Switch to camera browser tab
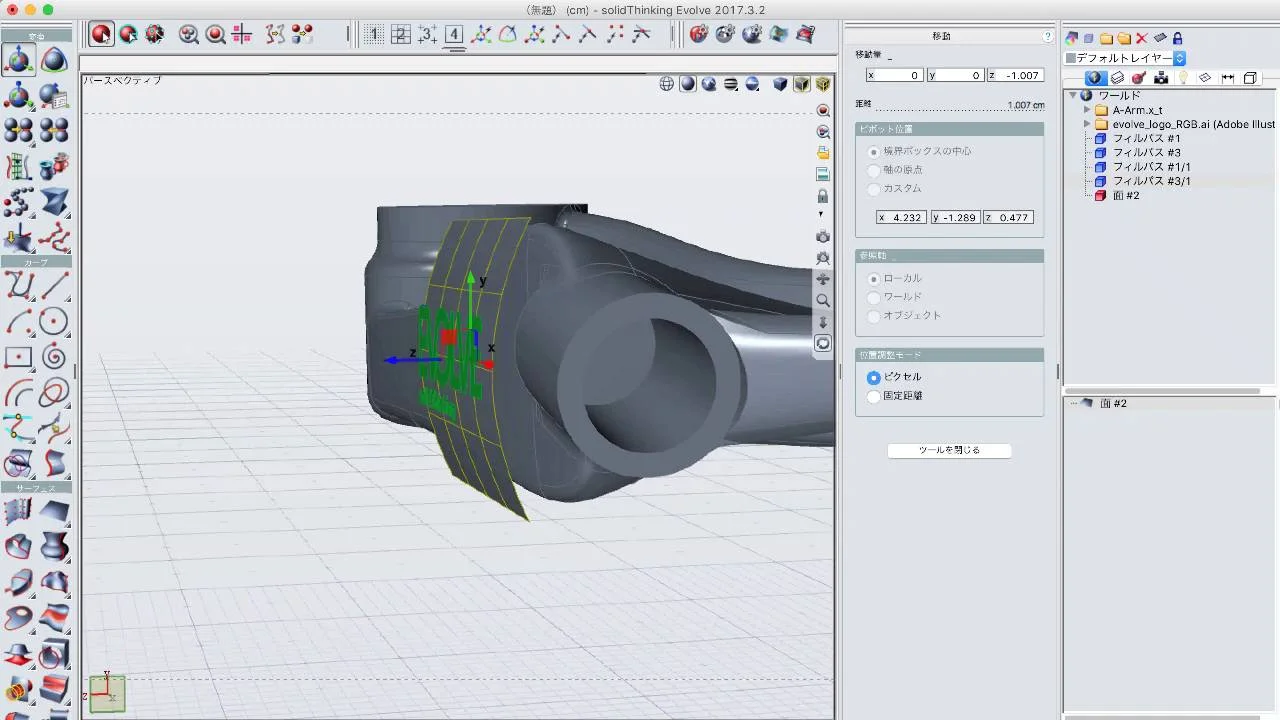1280x720 pixels. coord(1161,78)
